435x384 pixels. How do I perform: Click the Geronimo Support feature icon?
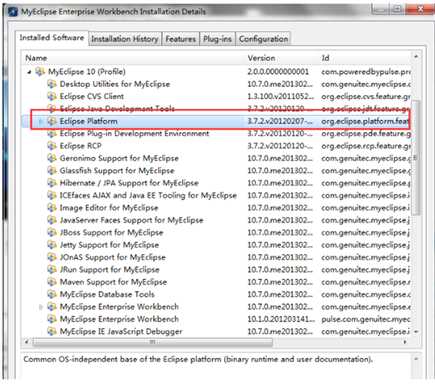click(x=52, y=158)
